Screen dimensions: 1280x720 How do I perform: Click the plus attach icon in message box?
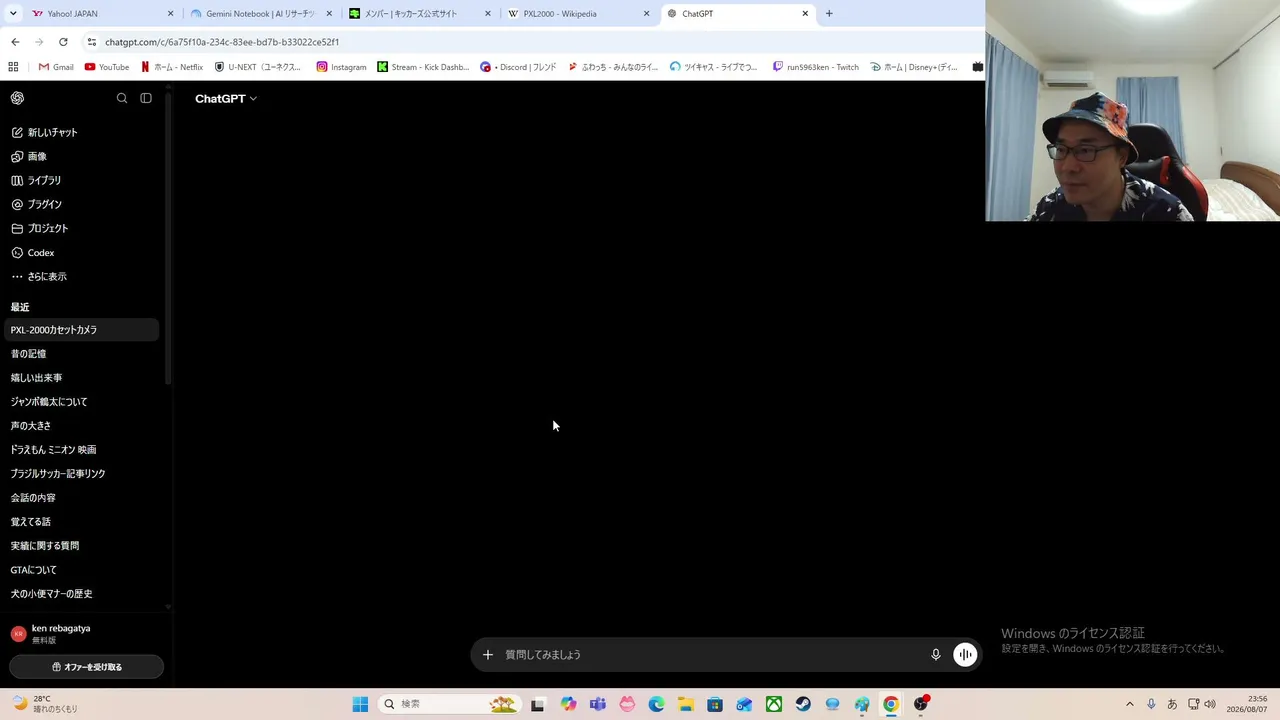[x=488, y=655]
